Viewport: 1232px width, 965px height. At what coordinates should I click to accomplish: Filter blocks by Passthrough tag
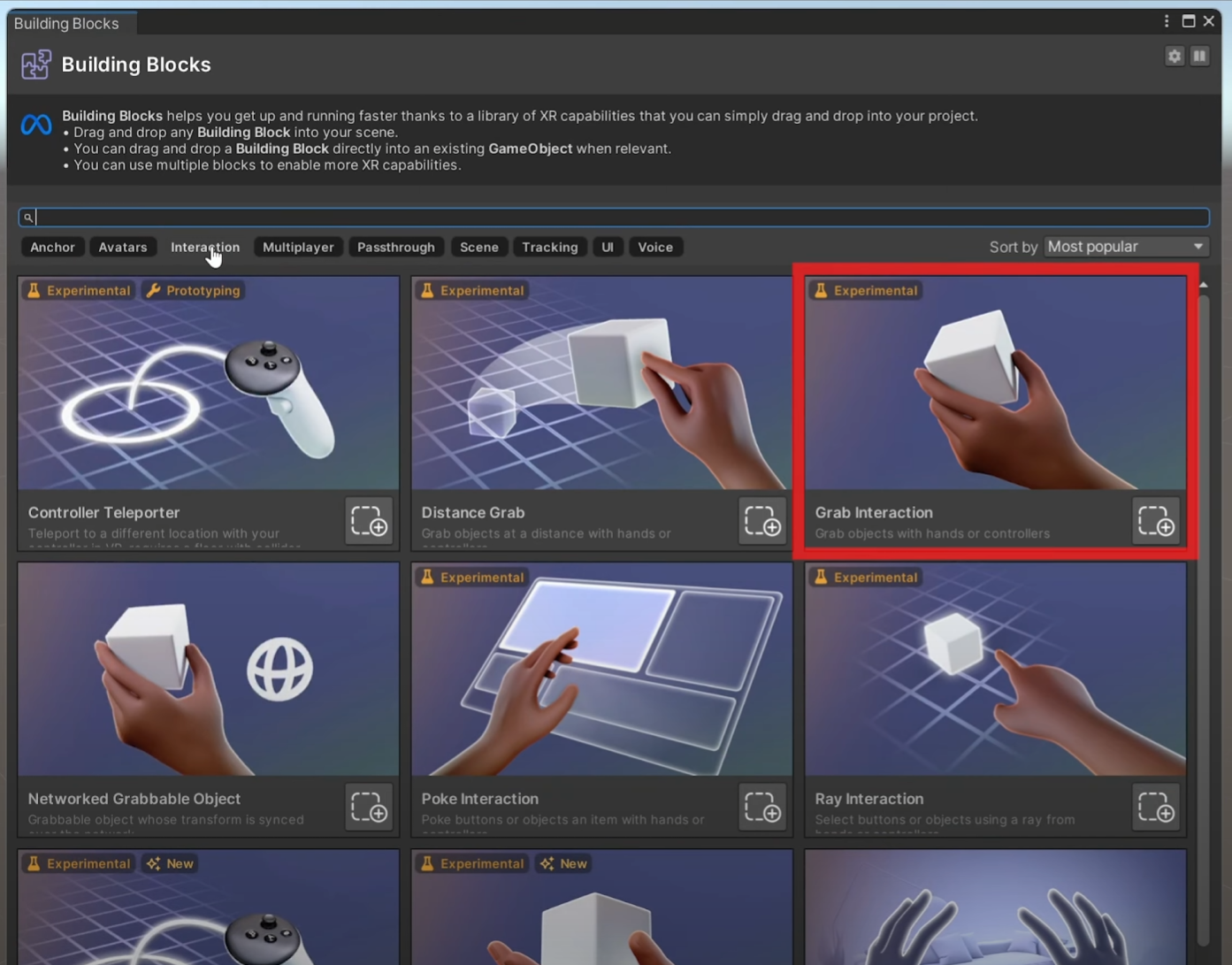[x=396, y=247]
